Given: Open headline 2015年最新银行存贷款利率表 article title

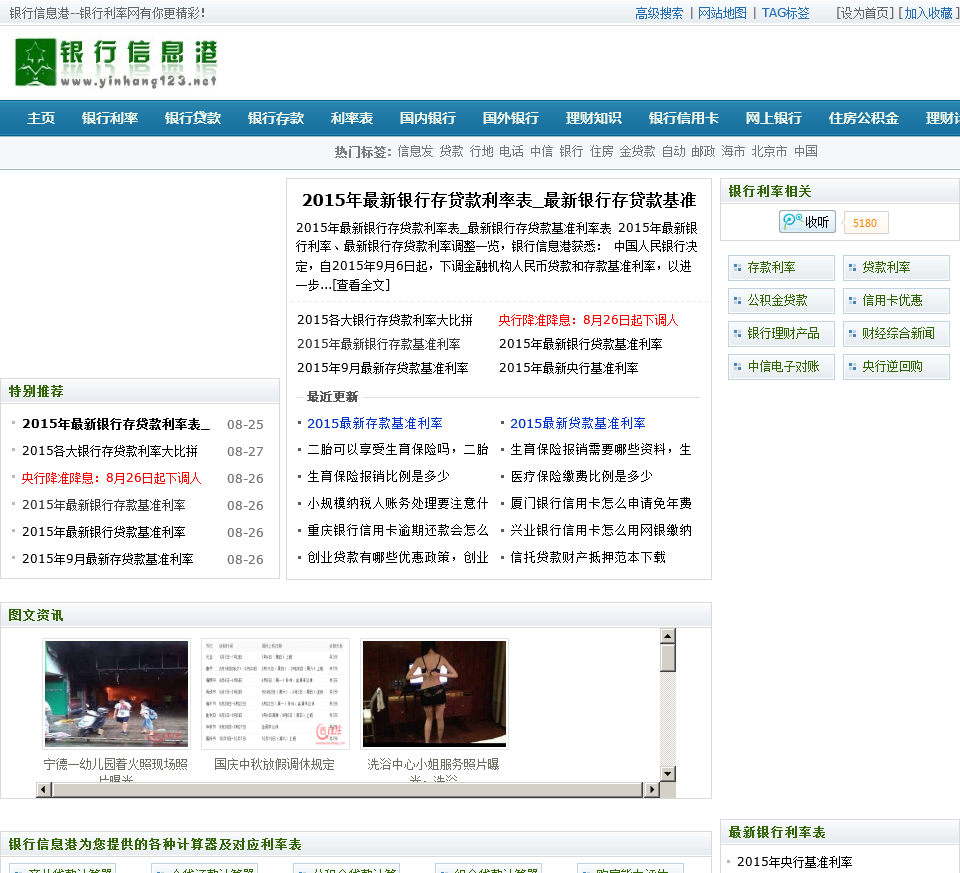Looking at the screenshot, I should [x=499, y=200].
